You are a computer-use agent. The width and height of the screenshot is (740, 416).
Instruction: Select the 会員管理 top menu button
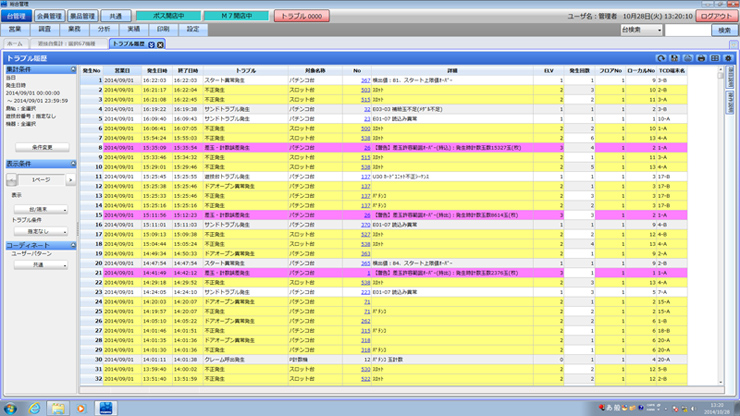(50, 16)
